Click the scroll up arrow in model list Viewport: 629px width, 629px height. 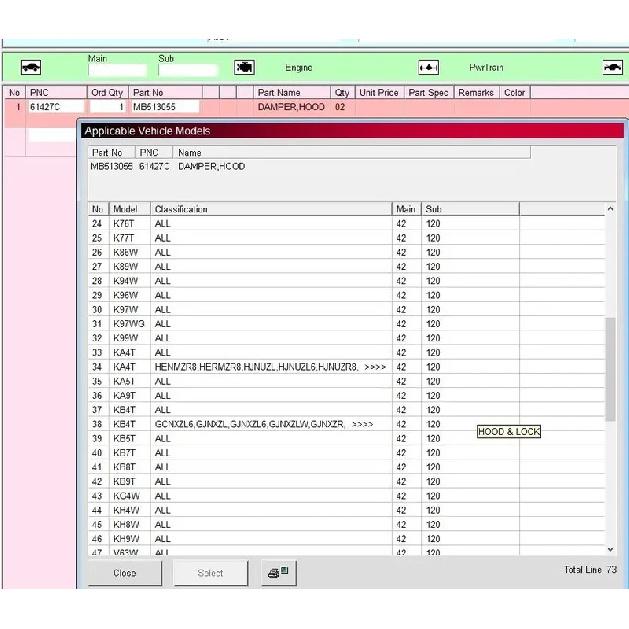pyautogui.click(x=610, y=209)
